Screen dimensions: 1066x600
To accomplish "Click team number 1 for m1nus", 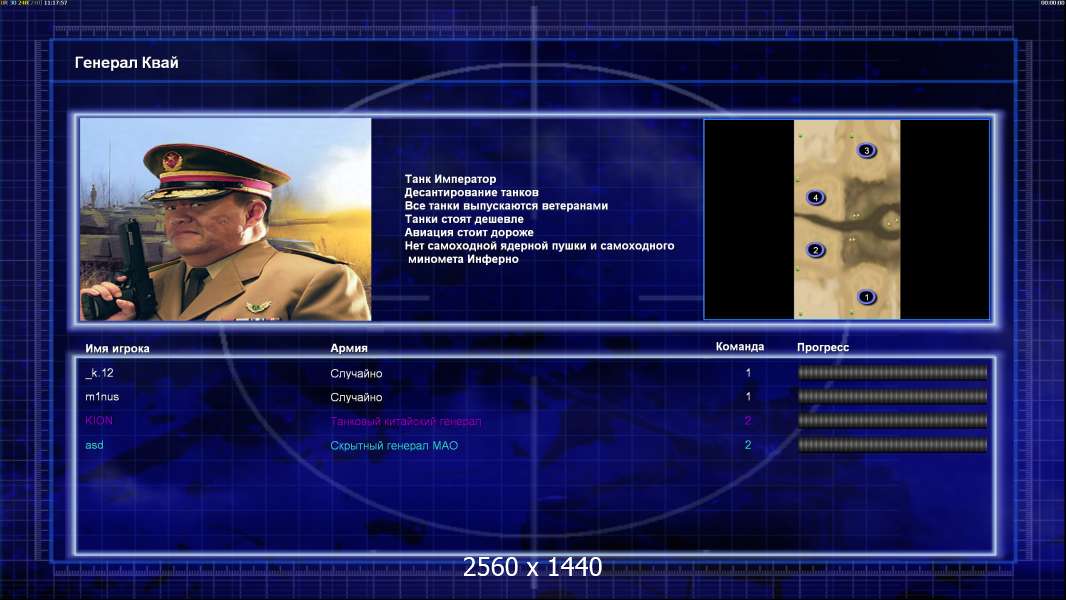I will 749,396.
